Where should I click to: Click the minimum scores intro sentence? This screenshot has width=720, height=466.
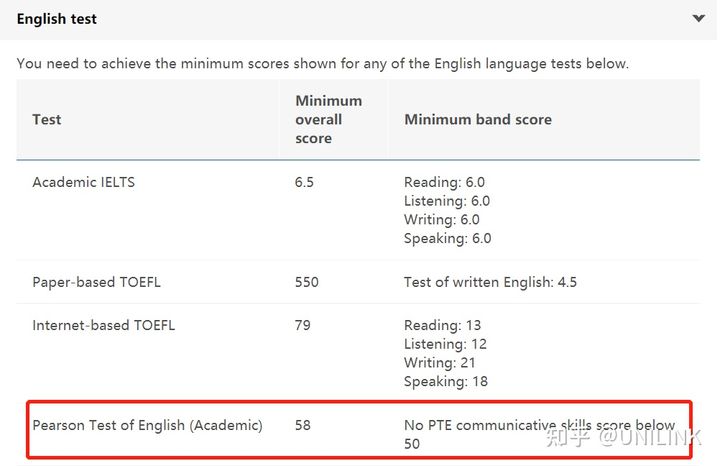pyautogui.click(x=322, y=63)
